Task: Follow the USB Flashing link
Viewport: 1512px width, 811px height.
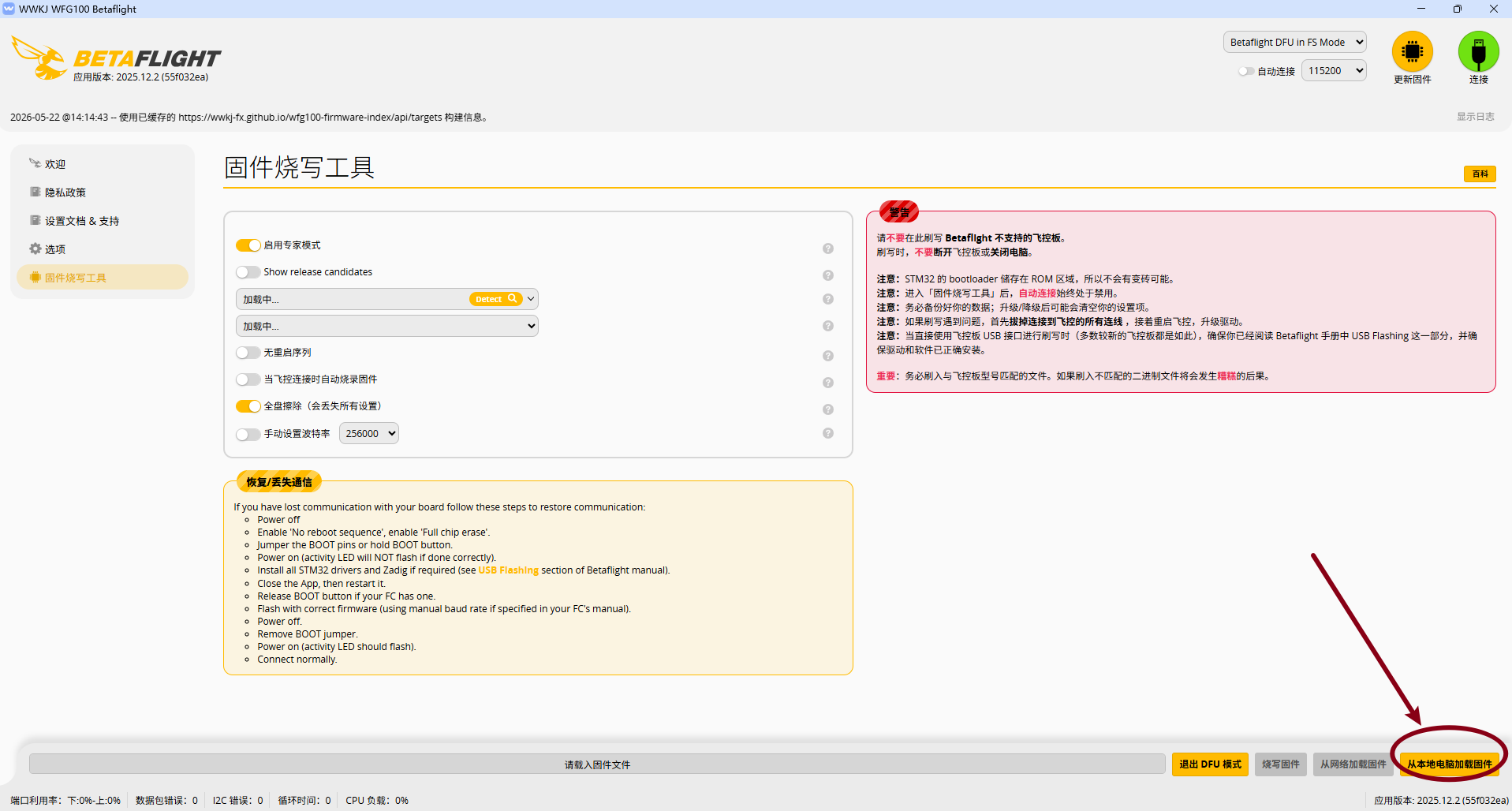Action: (508, 570)
